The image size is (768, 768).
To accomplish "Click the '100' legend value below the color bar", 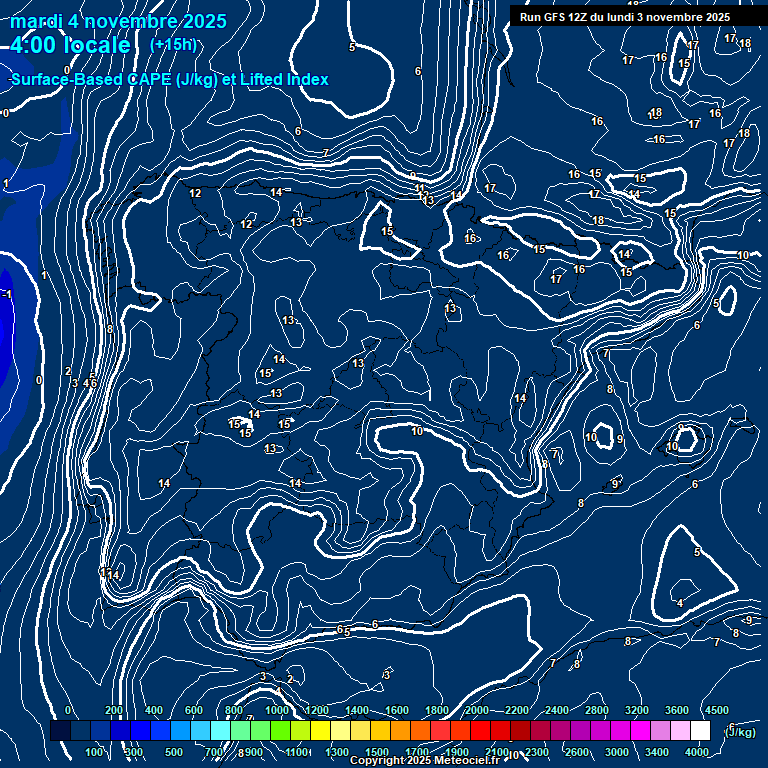I will click(x=94, y=752).
